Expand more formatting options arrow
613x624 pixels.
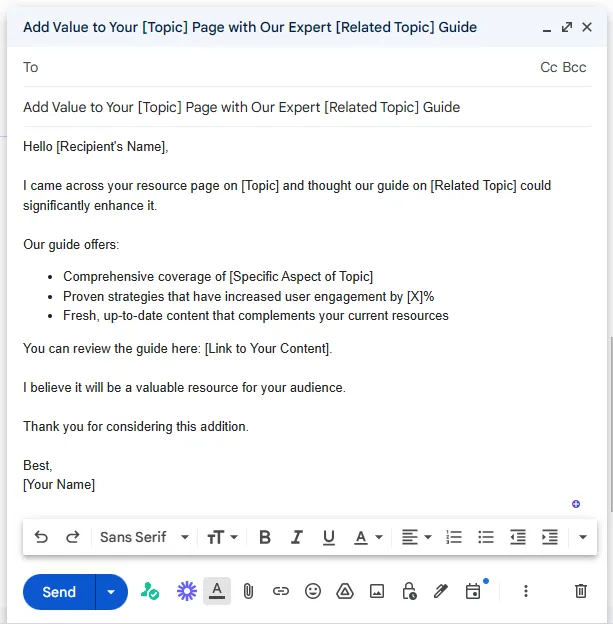click(x=583, y=537)
